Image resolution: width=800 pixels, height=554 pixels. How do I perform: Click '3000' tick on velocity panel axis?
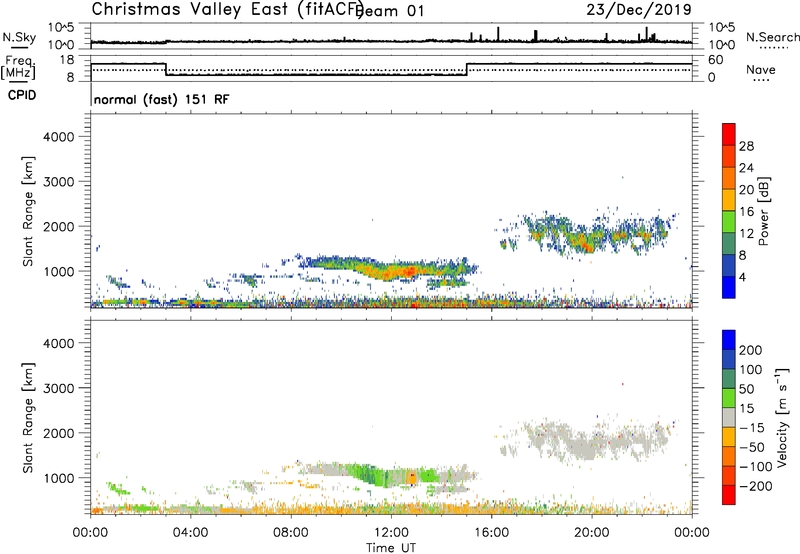coord(59,388)
